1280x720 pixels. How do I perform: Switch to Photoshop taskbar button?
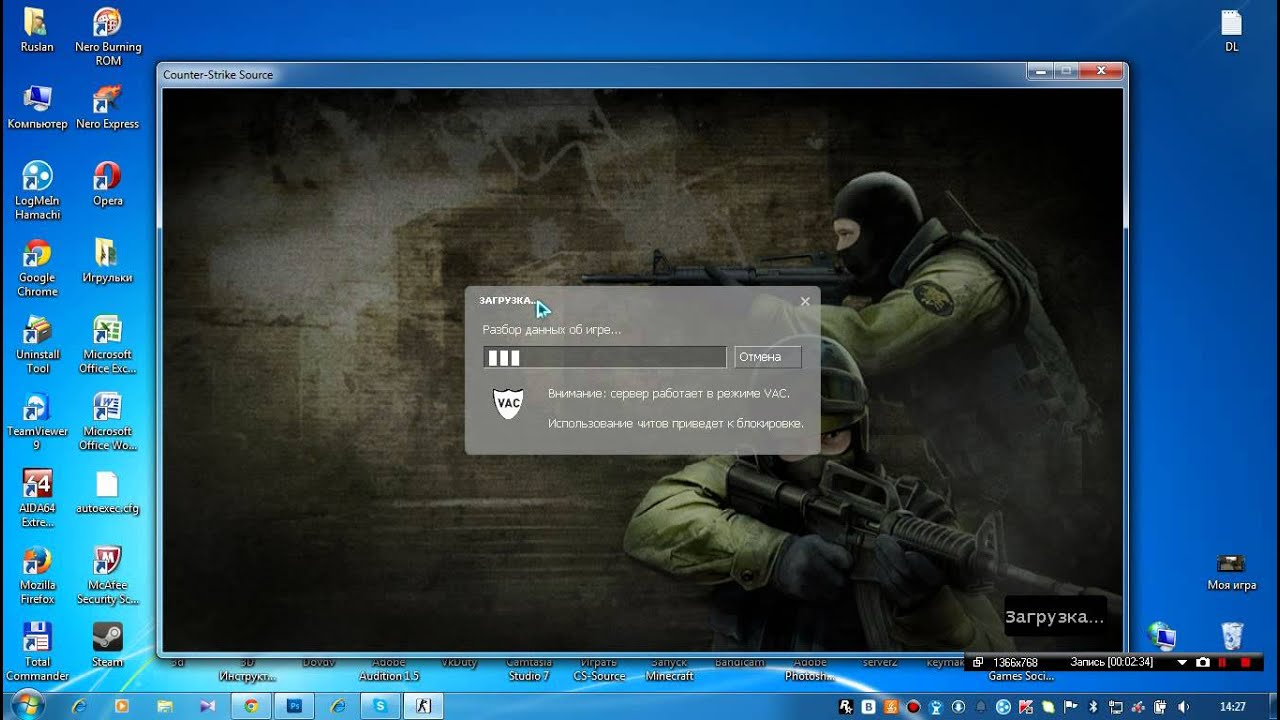[x=295, y=706]
